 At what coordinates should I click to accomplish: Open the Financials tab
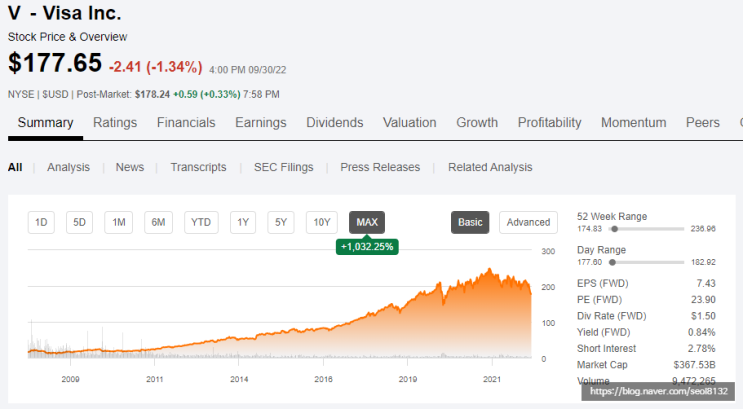coord(186,123)
